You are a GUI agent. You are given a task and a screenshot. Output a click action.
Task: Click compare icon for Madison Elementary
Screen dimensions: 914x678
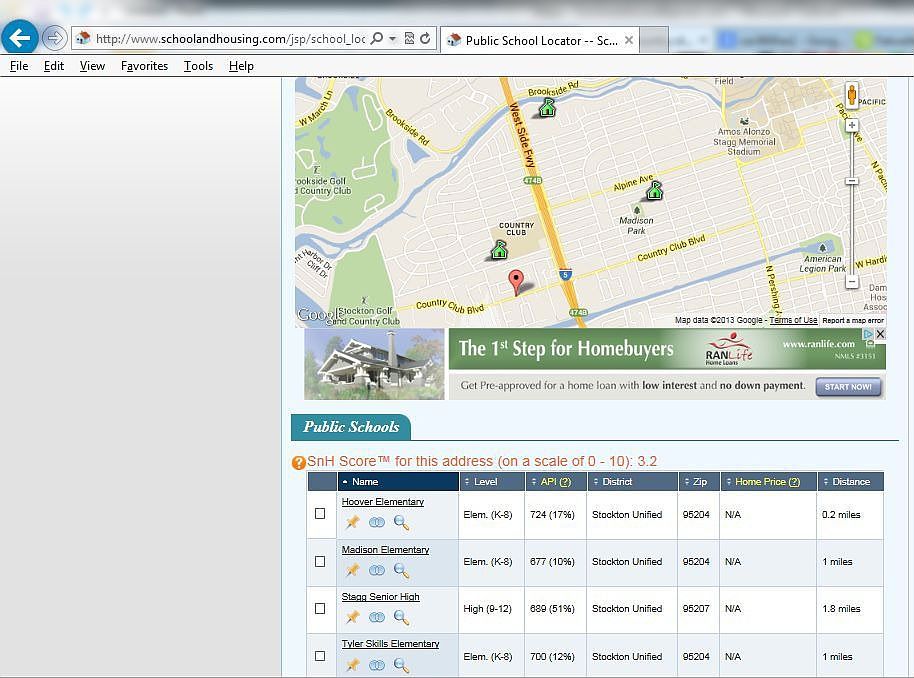[x=377, y=570]
